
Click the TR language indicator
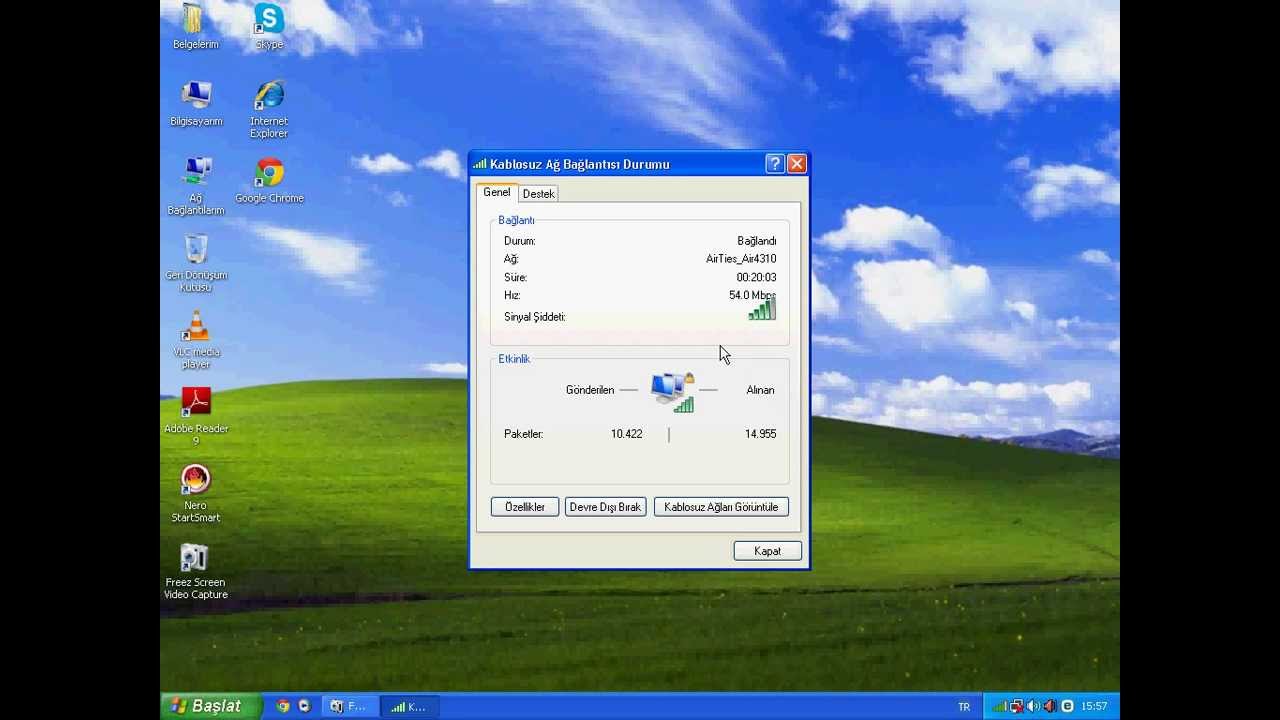[x=964, y=707]
